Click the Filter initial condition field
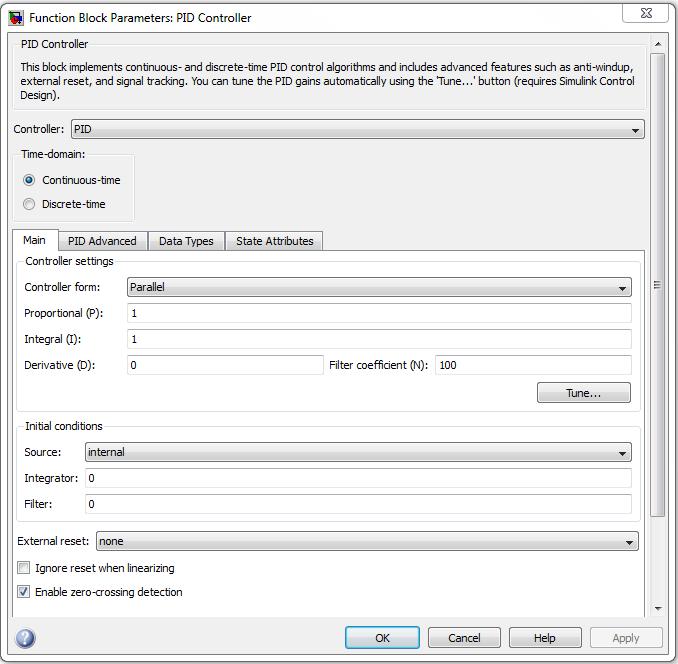This screenshot has width=678, height=664. tap(358, 504)
